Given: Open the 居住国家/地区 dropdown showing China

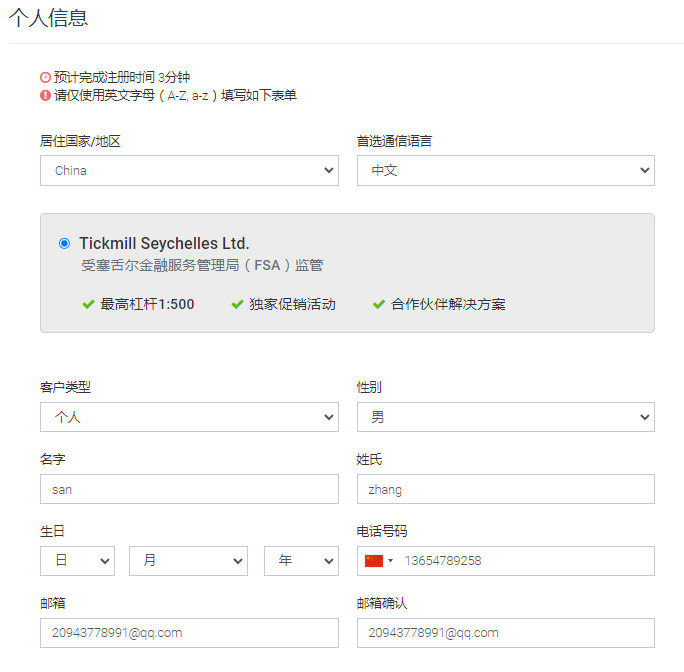Looking at the screenshot, I should coord(189,170).
